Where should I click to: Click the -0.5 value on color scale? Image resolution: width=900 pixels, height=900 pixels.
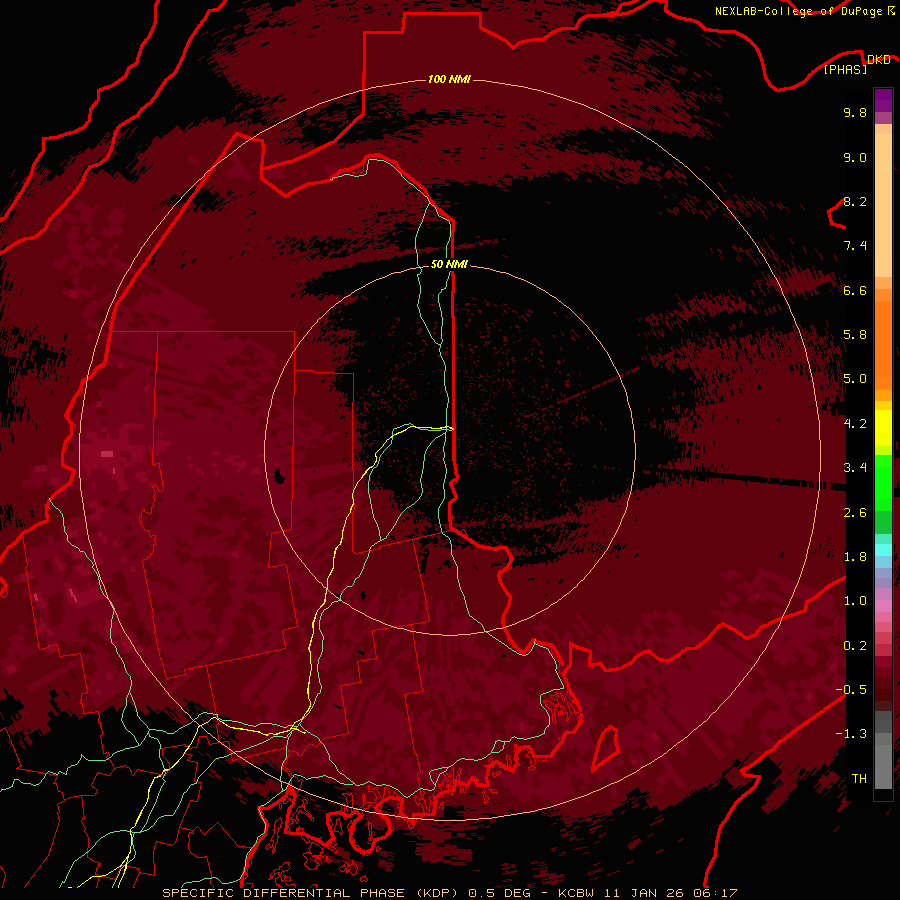pos(851,689)
